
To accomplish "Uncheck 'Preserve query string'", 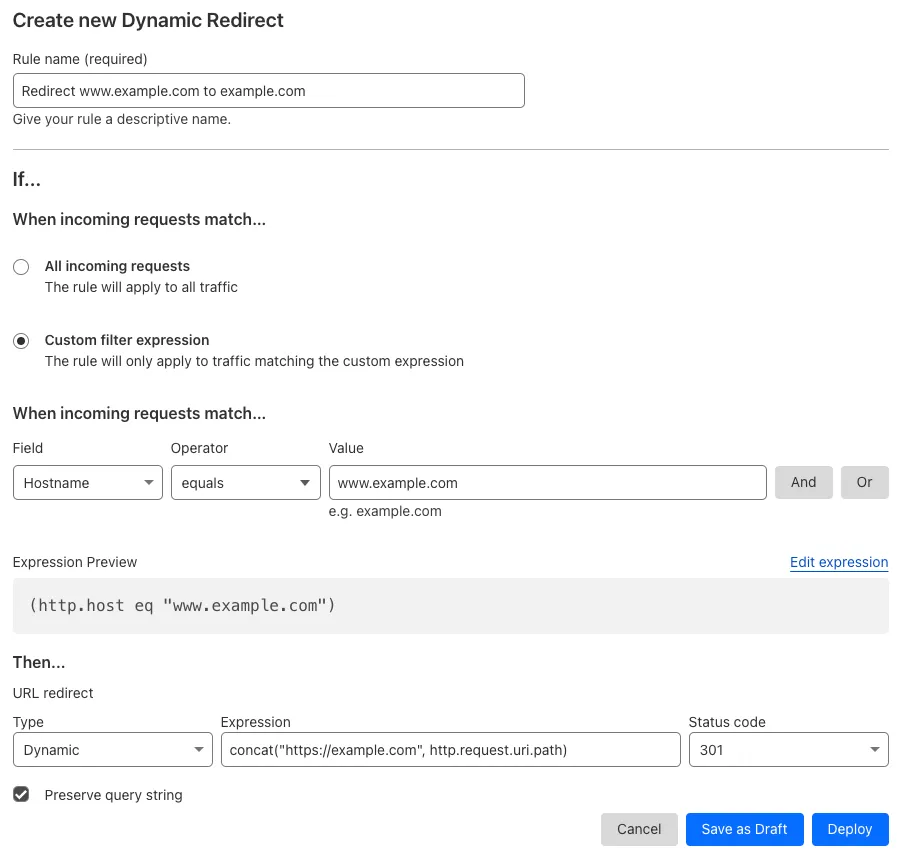I will coord(21,795).
